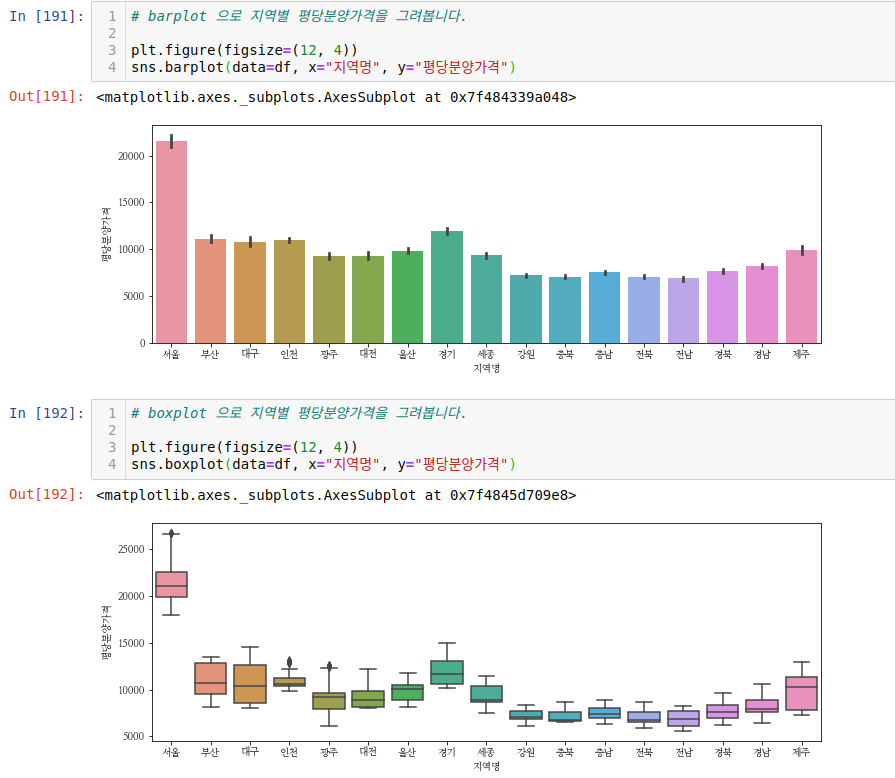
Task: Click the 서울 x-axis label under bar chart
Action: [171, 354]
